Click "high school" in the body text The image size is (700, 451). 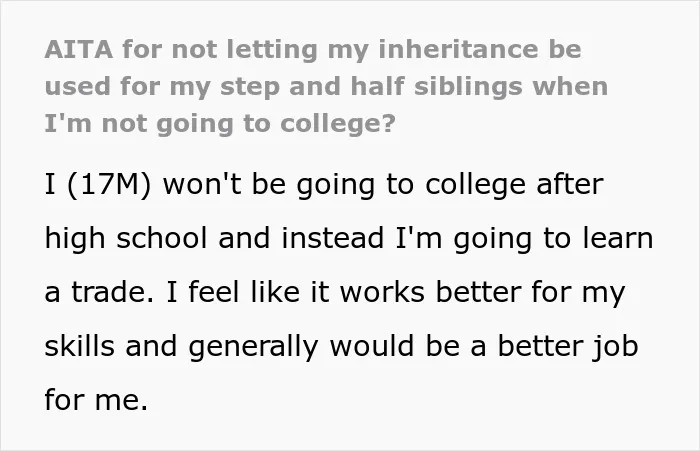coord(126,238)
